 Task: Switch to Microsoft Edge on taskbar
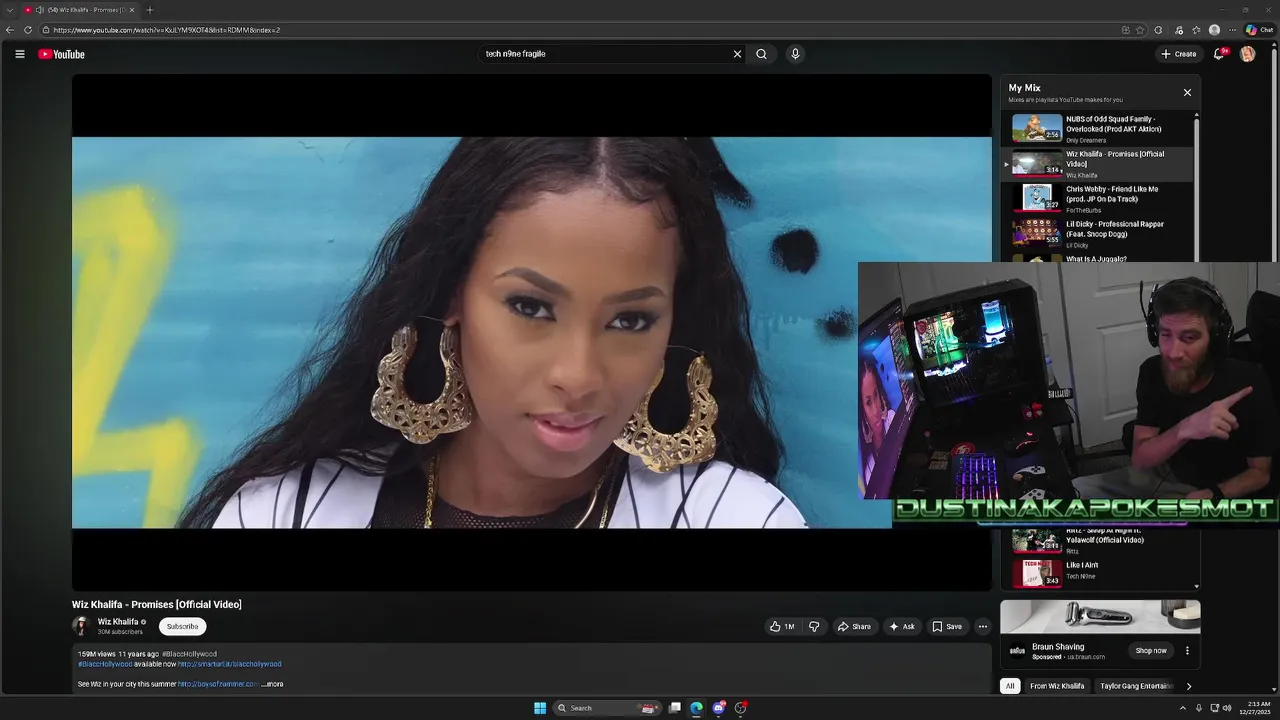tap(696, 708)
